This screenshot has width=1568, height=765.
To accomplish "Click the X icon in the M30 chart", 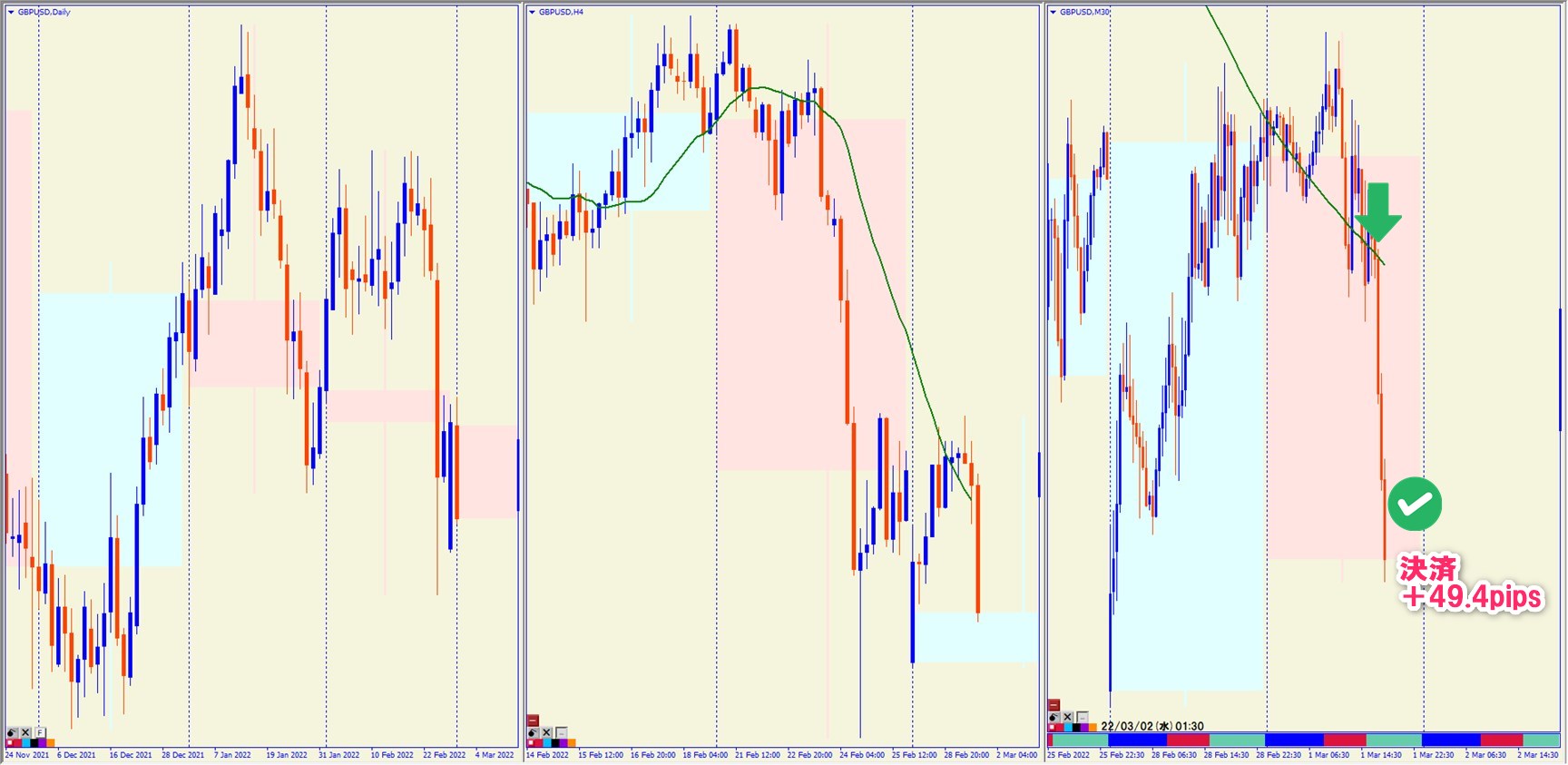I will coord(1068,717).
